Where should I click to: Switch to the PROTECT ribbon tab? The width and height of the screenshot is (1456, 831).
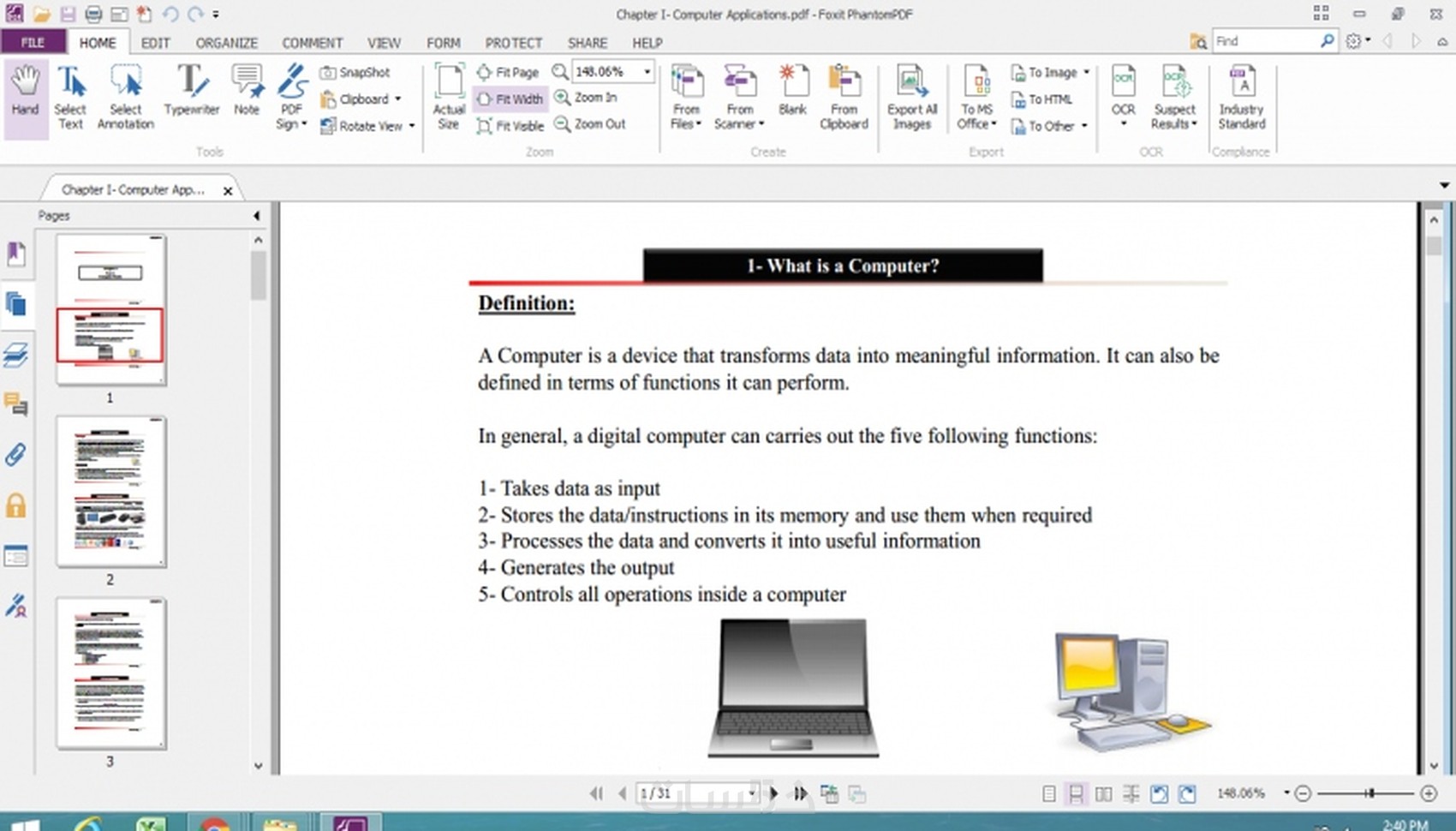514,43
